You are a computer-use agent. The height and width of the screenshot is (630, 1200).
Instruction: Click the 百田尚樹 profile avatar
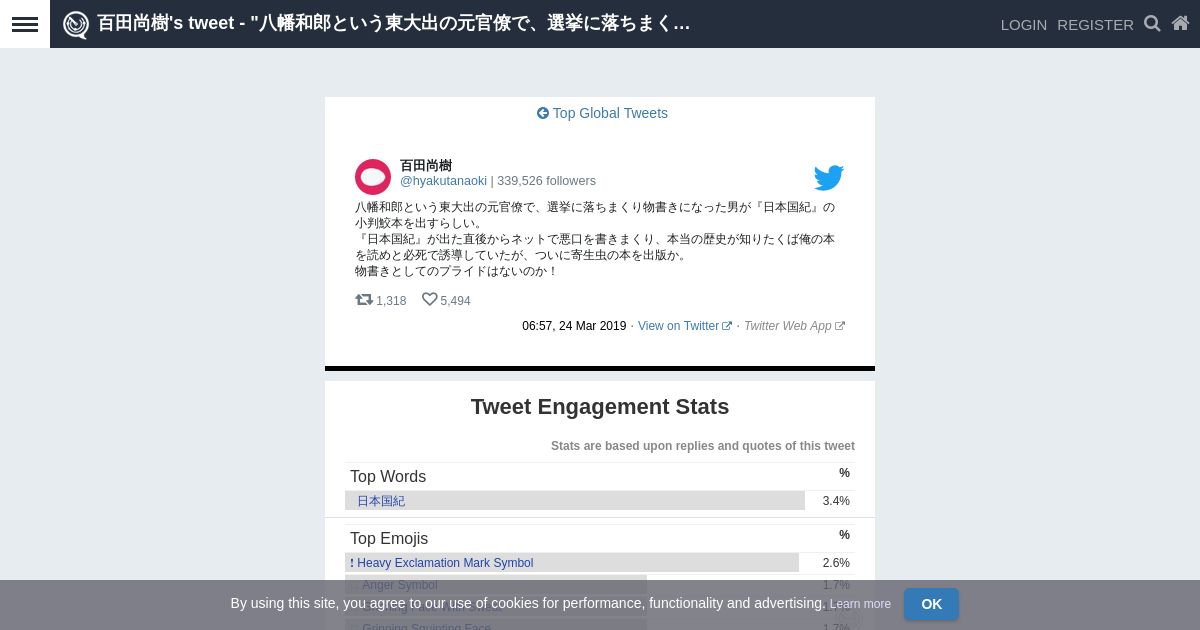click(373, 177)
